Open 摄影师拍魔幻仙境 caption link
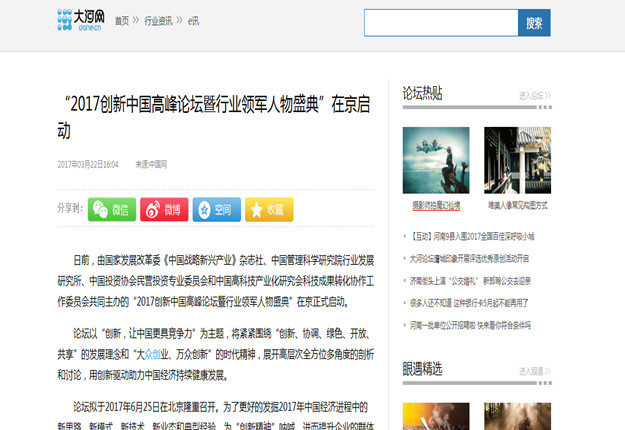Viewport: 625px width, 430px height. pyautogui.click(x=436, y=206)
